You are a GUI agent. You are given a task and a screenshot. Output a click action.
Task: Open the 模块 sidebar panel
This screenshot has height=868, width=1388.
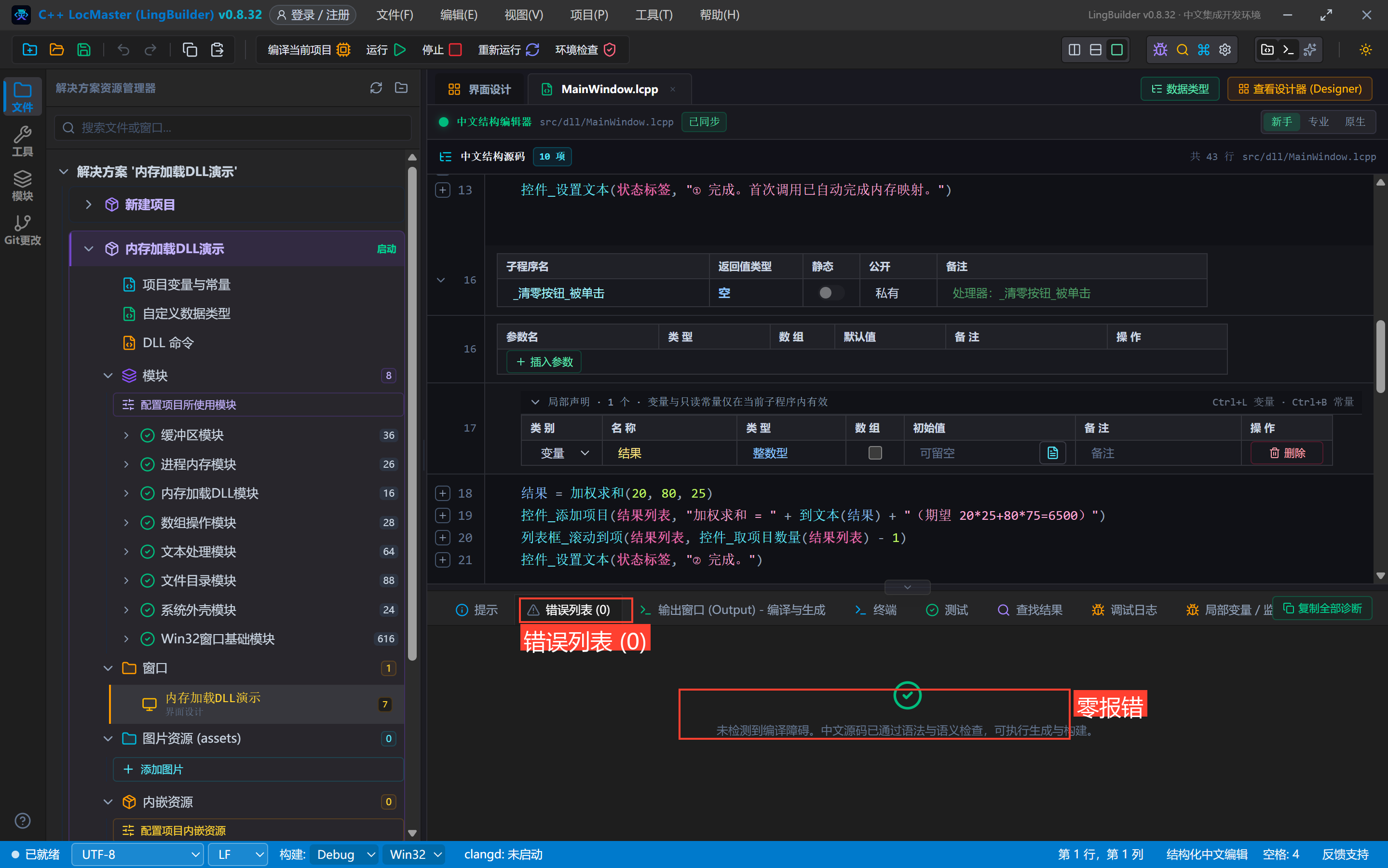pos(22,186)
